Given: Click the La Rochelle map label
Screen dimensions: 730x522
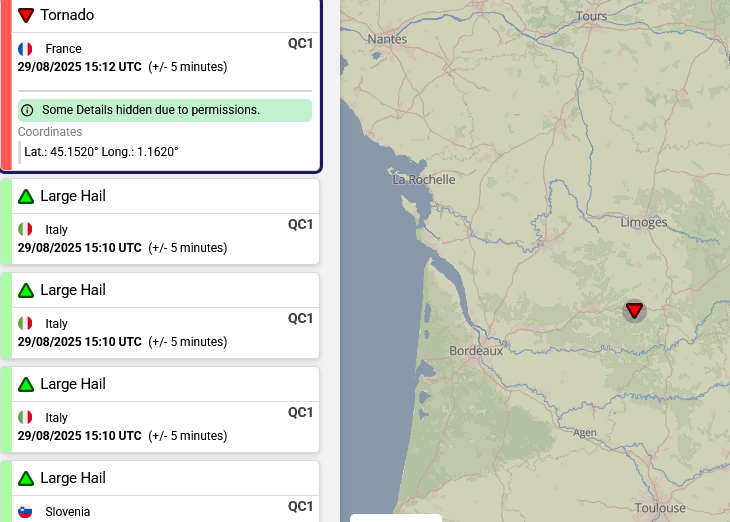Looking at the screenshot, I should coord(424,180).
